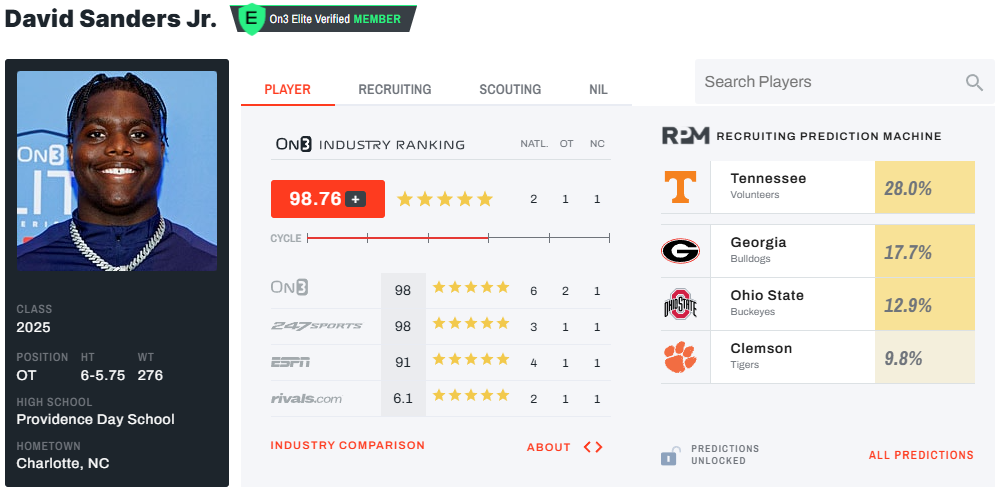Viewport: 995px width, 491px height.
Task: Click the 247Sports logo in rankings
Action: 316,326
